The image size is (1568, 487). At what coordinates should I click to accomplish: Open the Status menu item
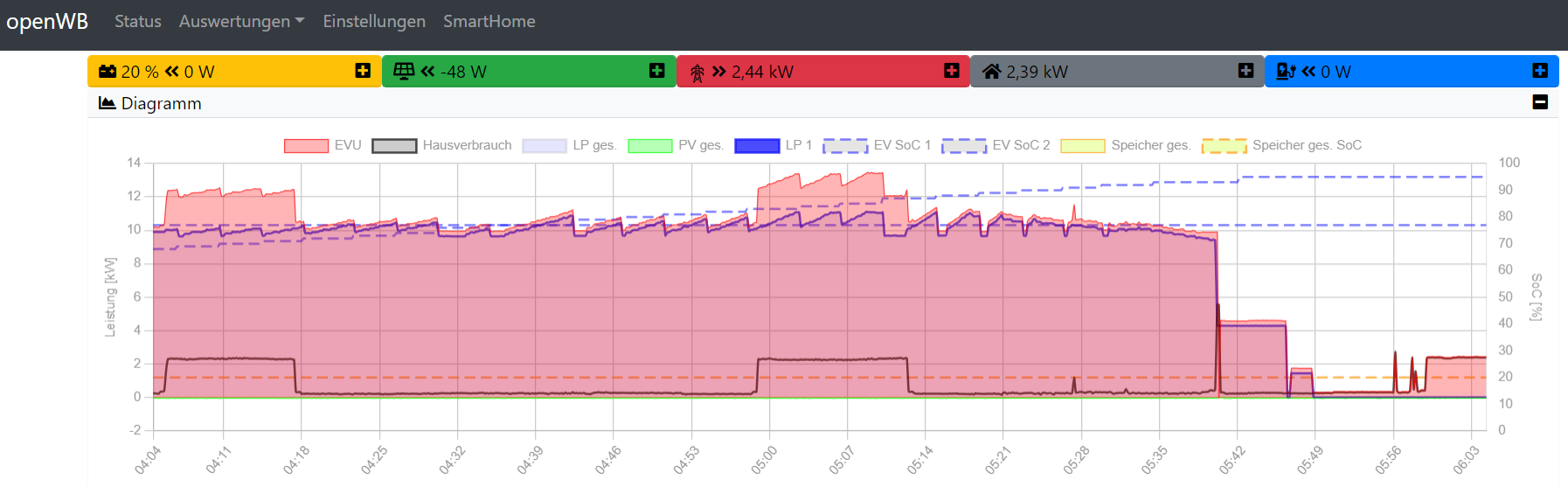click(138, 21)
